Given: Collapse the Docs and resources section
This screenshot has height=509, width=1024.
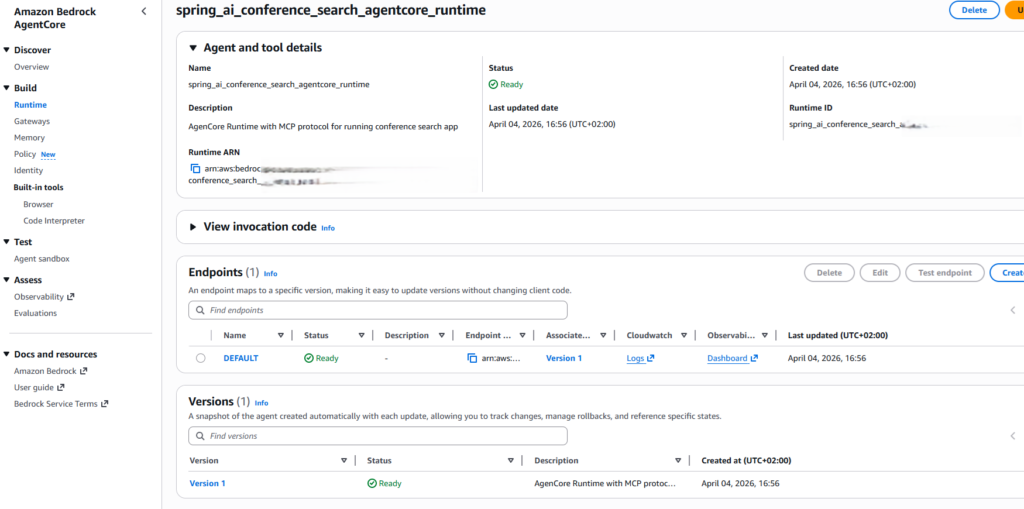Looking at the screenshot, I should coord(7,355).
